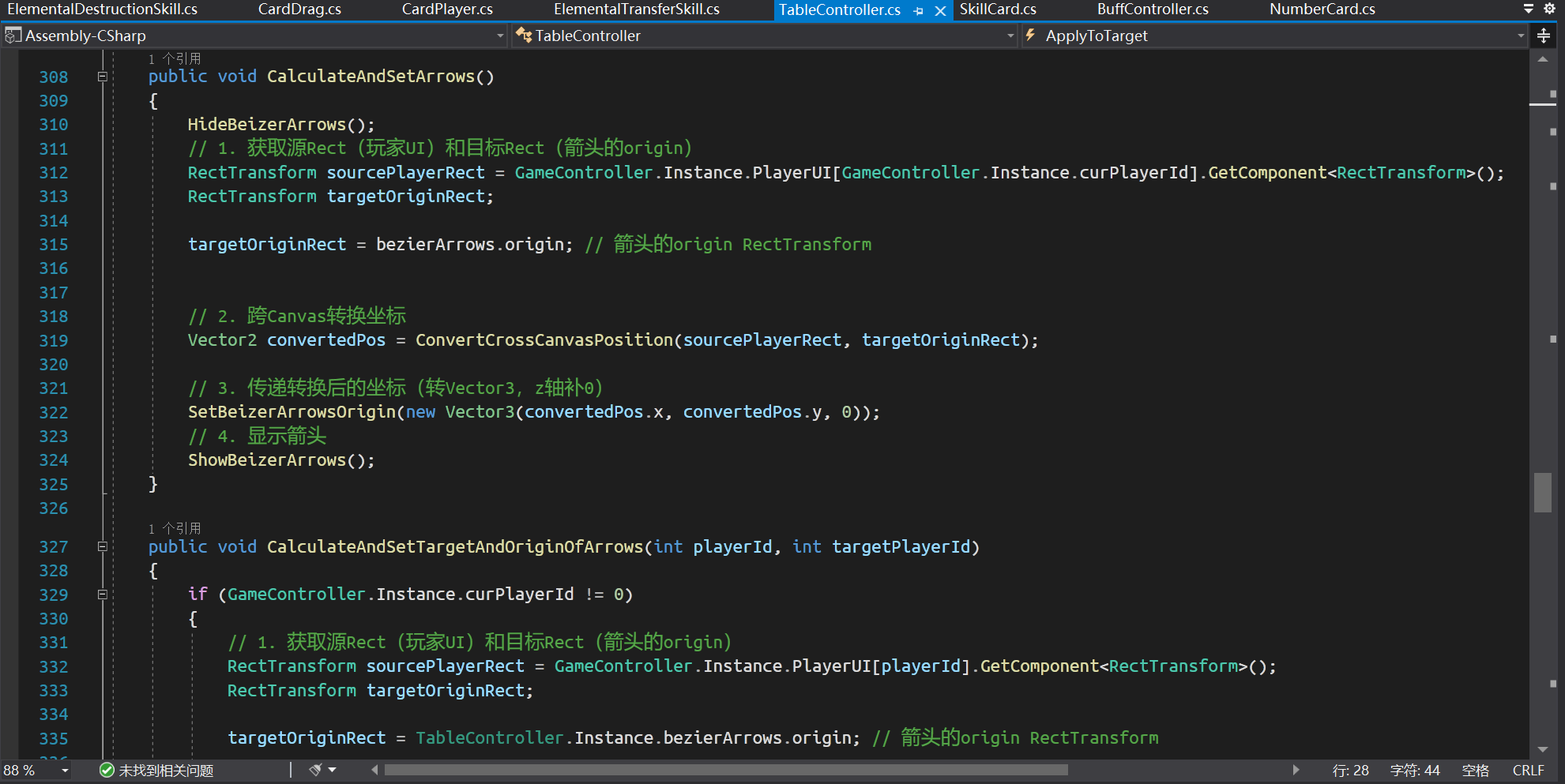
Task: Click the vertical scrollbar thumb
Action: [x=1543, y=493]
